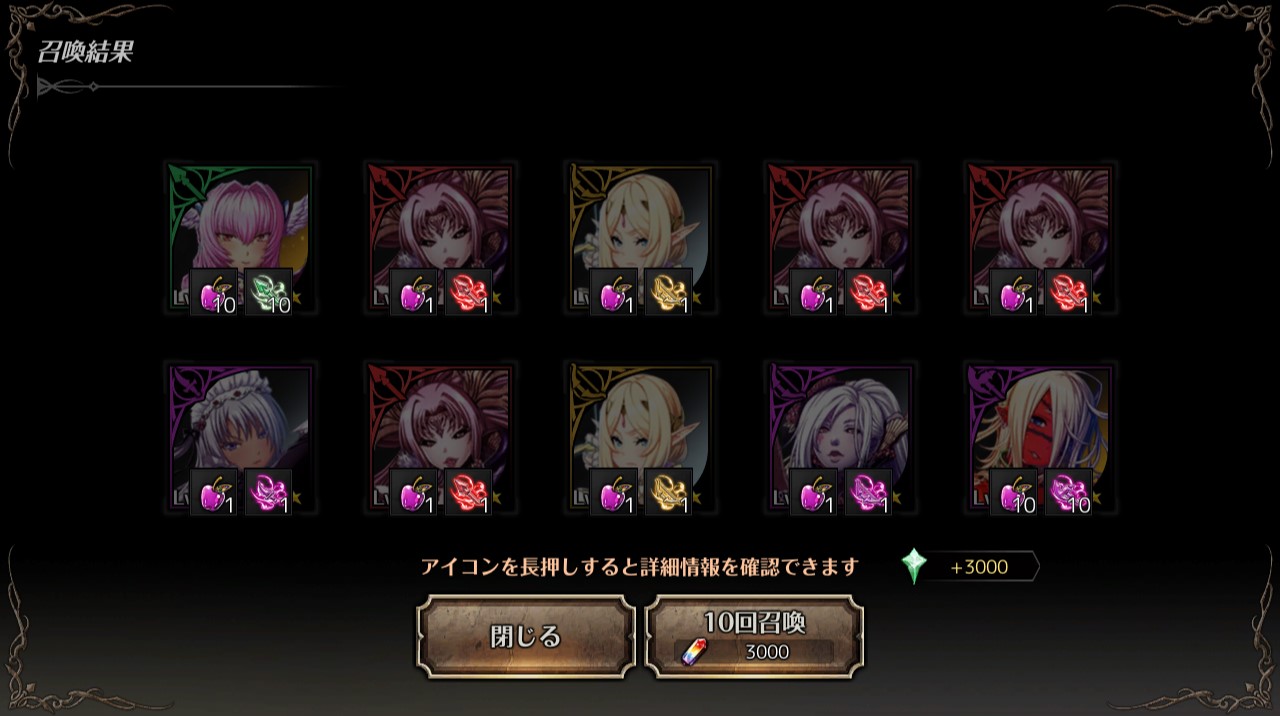The image size is (1280, 716).
Task: Select the red-framed card in bottom row
Action: [x=440, y=439]
